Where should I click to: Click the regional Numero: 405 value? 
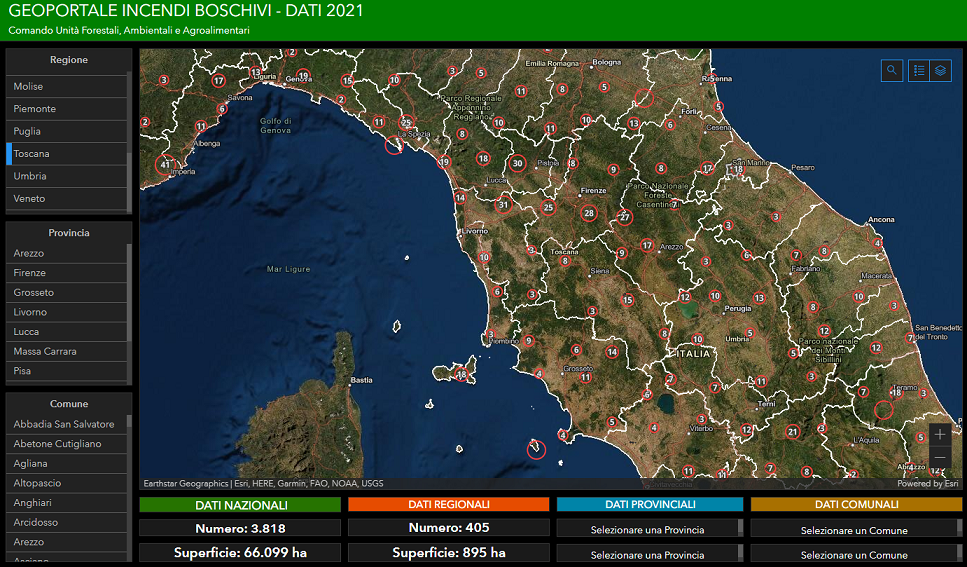click(x=448, y=528)
